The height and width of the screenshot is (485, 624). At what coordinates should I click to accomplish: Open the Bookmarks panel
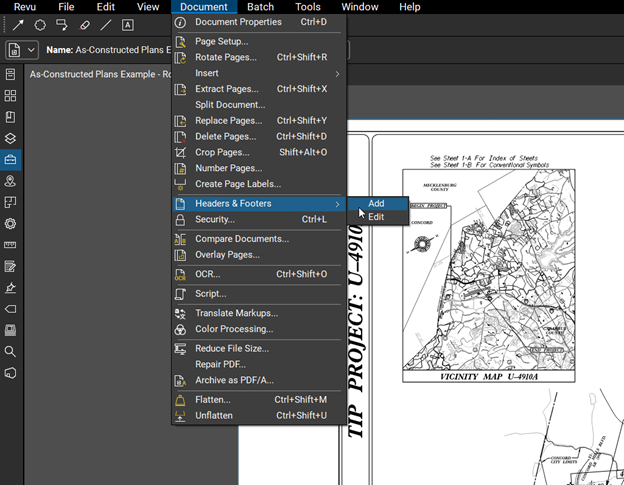(x=10, y=117)
